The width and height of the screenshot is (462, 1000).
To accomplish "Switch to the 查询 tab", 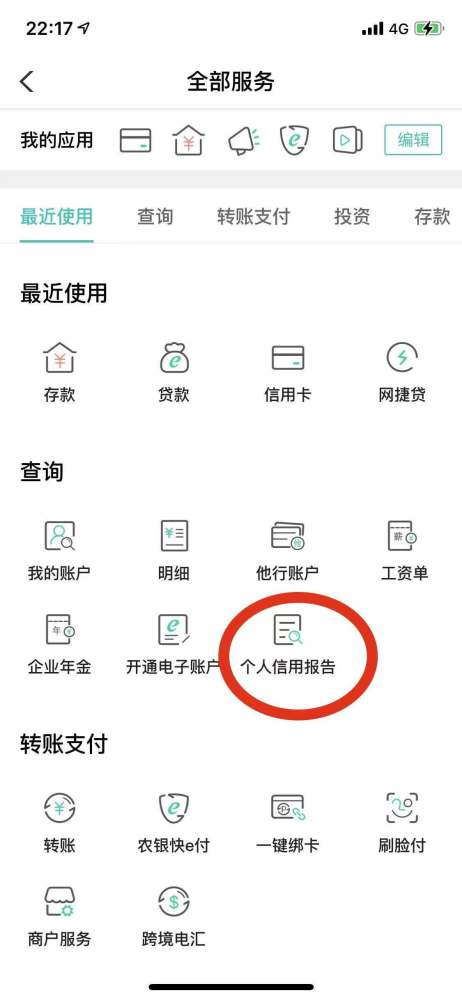I will [x=155, y=217].
